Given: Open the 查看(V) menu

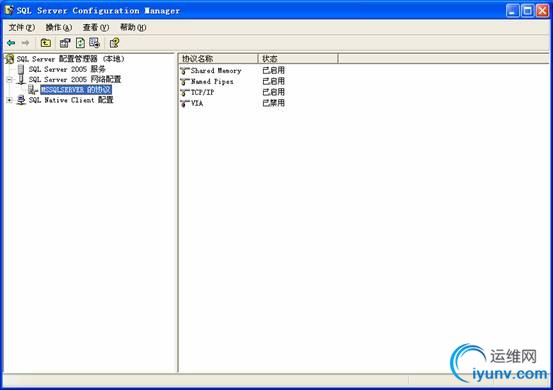Looking at the screenshot, I should point(96,28).
